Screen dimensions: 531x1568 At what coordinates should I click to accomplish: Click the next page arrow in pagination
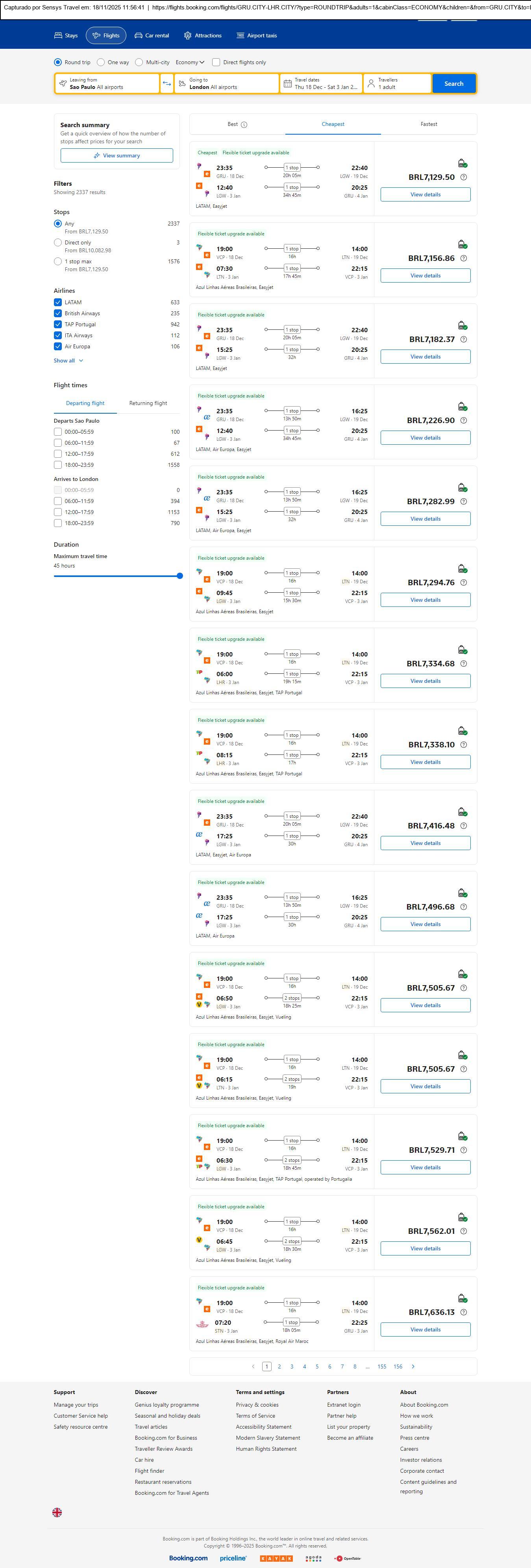pos(413,1366)
